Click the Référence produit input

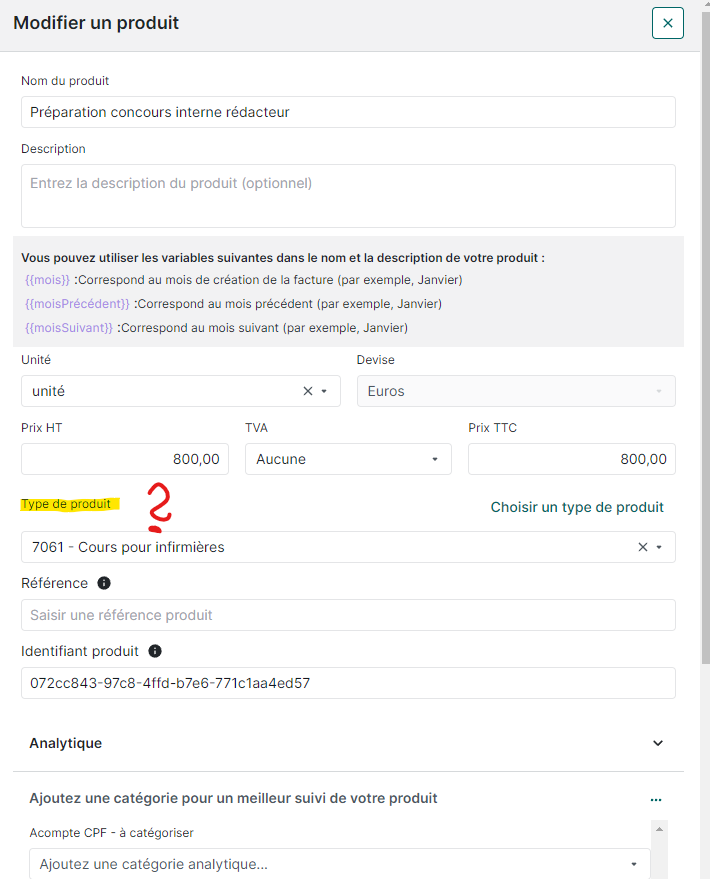click(x=347, y=615)
